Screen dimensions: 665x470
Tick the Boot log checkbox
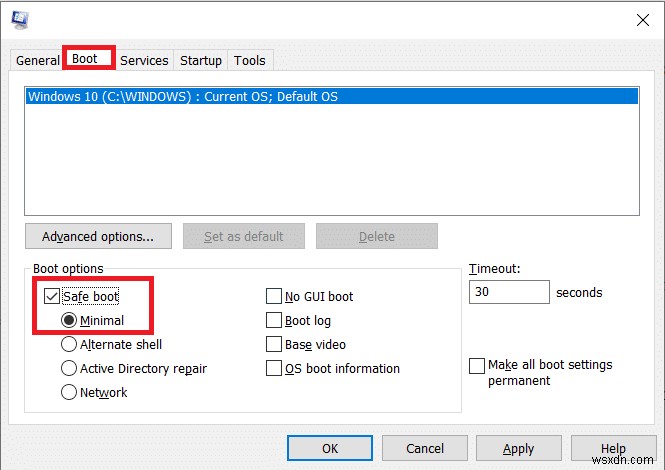click(274, 321)
